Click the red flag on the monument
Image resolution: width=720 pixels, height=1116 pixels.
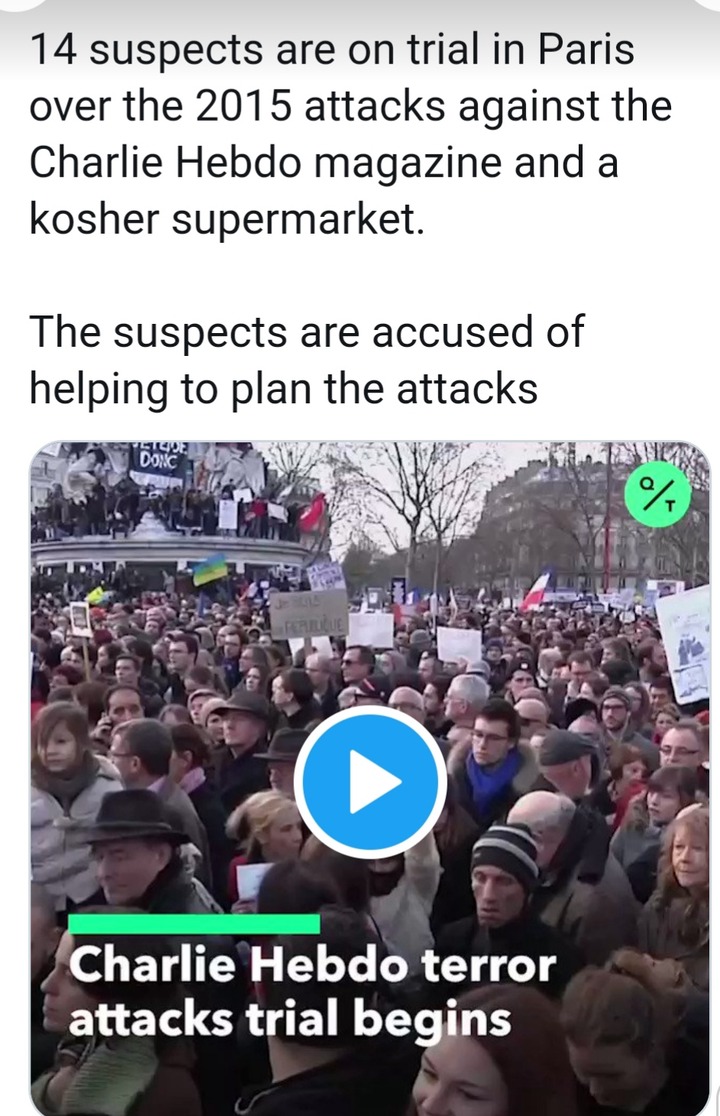(313, 514)
